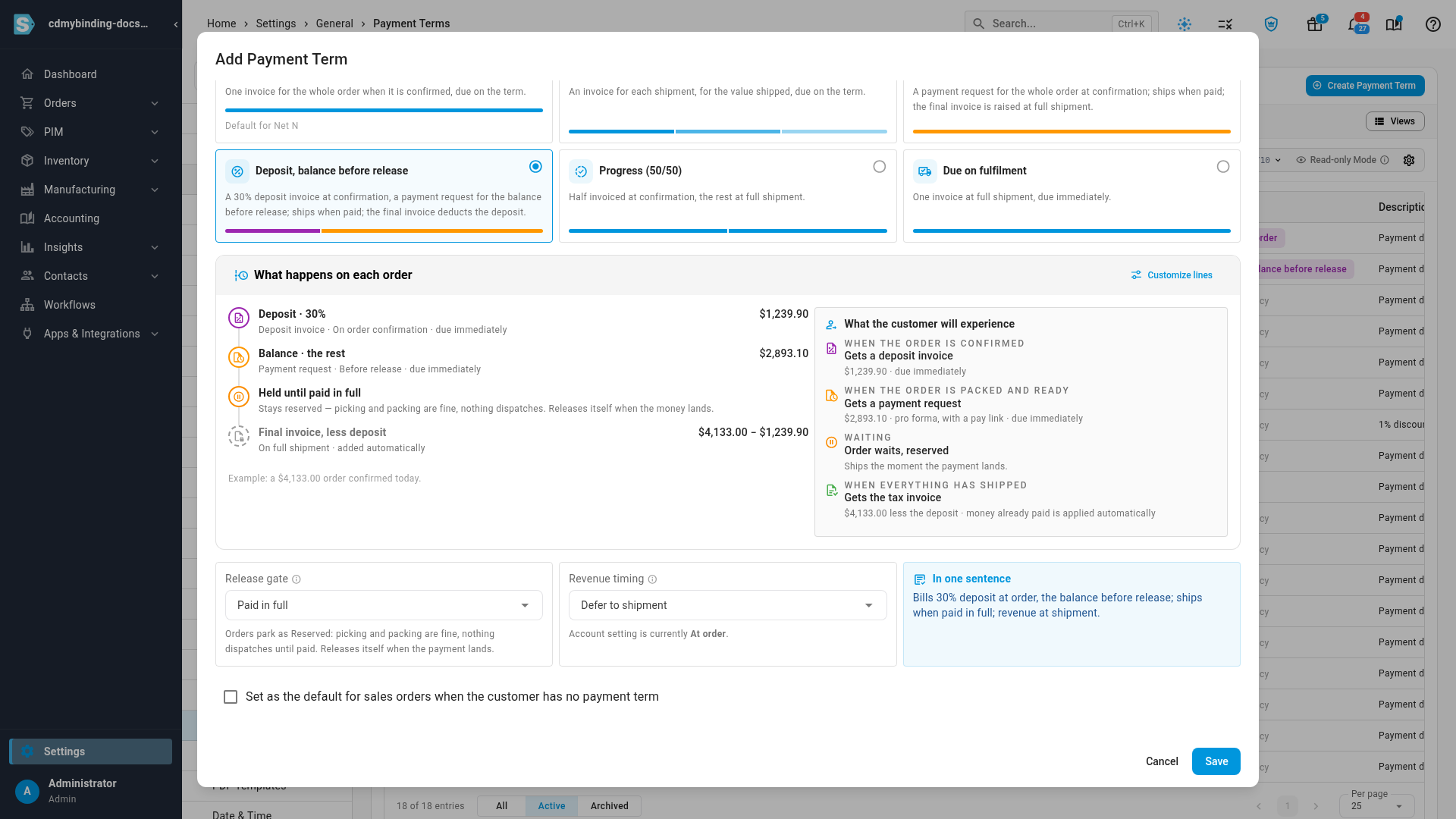Open the Release gate dropdown

point(384,605)
